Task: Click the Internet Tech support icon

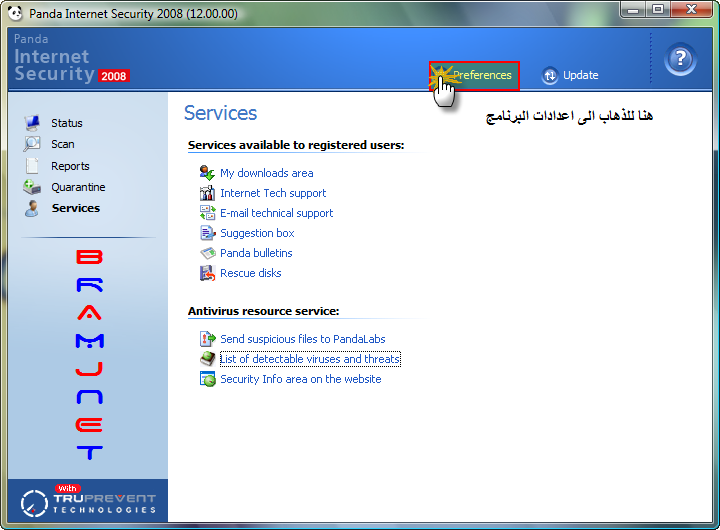Action: pos(207,193)
